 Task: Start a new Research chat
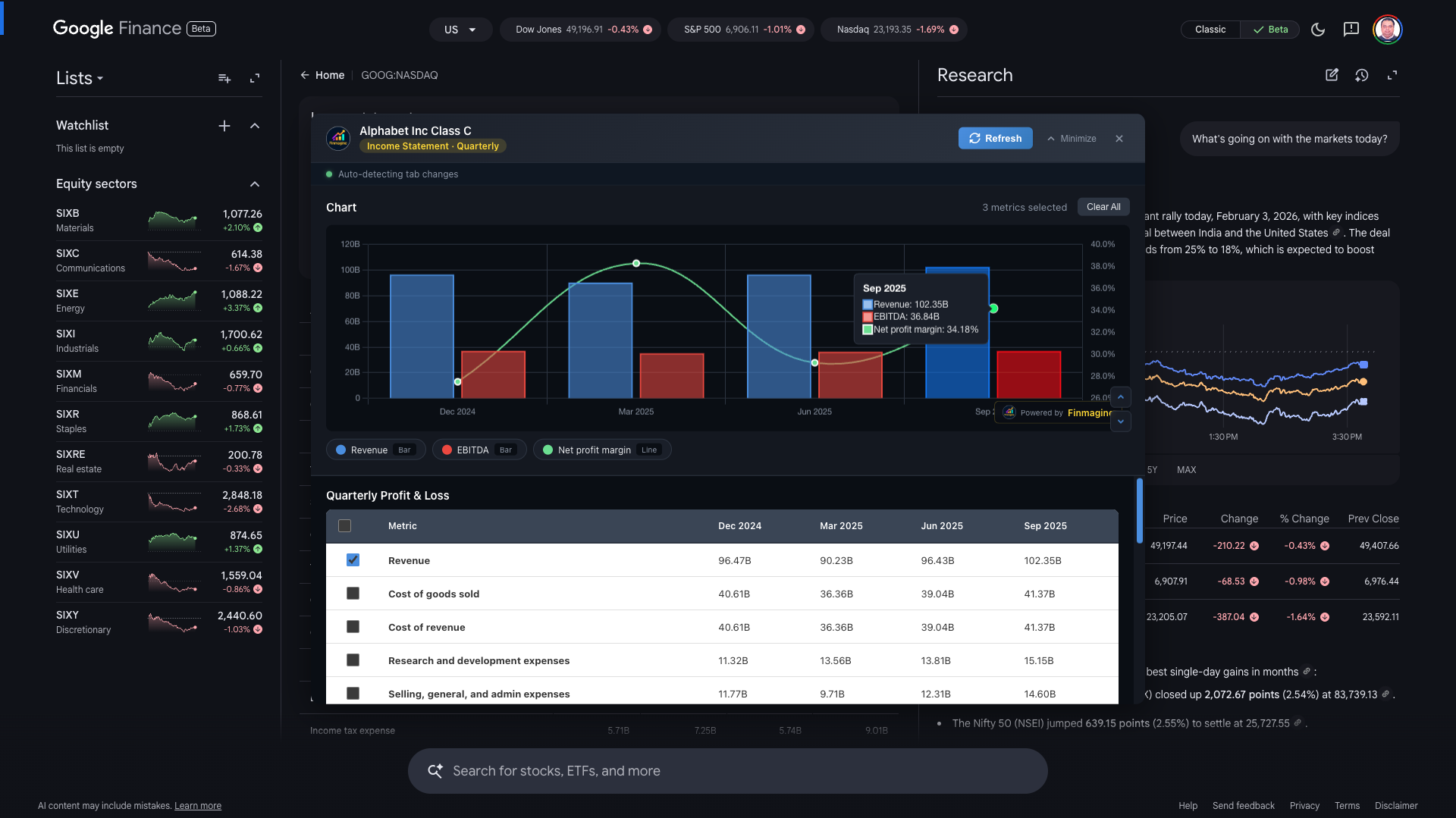(1332, 75)
